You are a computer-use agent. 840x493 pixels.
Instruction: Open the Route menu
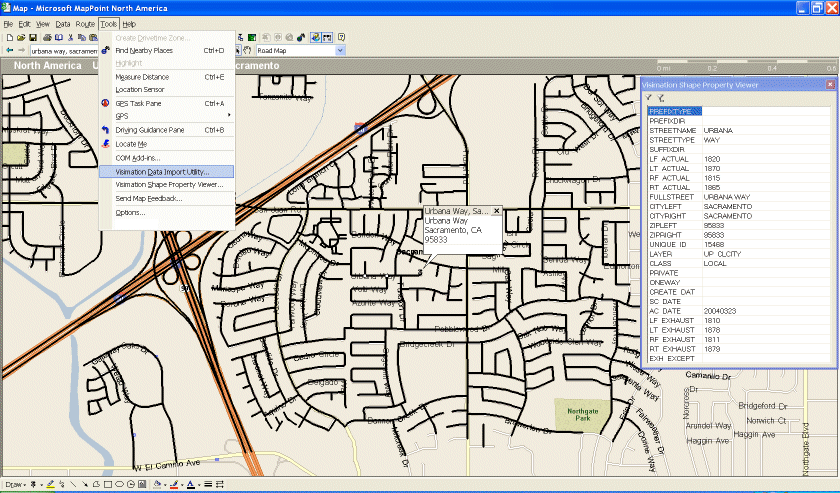coord(85,24)
